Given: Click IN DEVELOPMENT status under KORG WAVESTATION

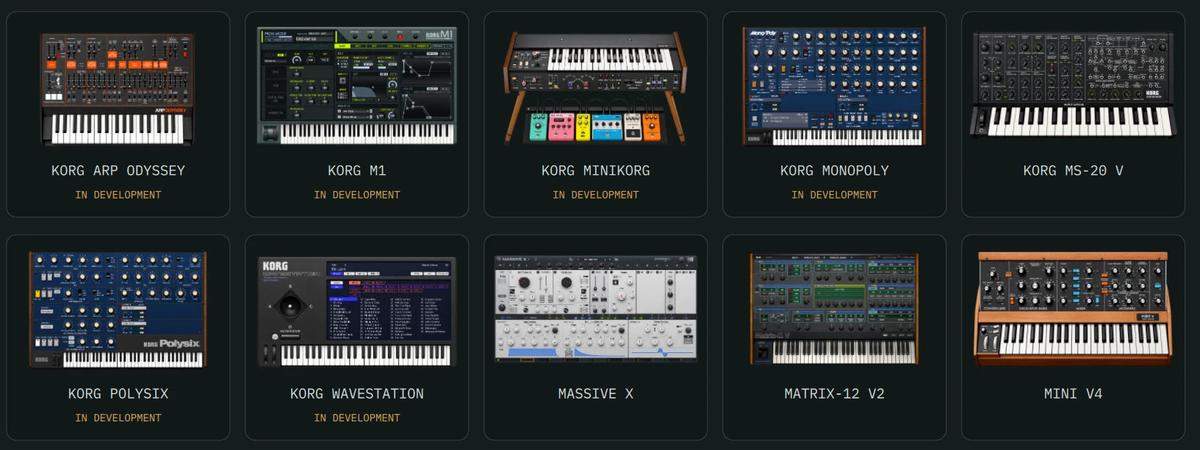Looking at the screenshot, I should tap(357, 418).
